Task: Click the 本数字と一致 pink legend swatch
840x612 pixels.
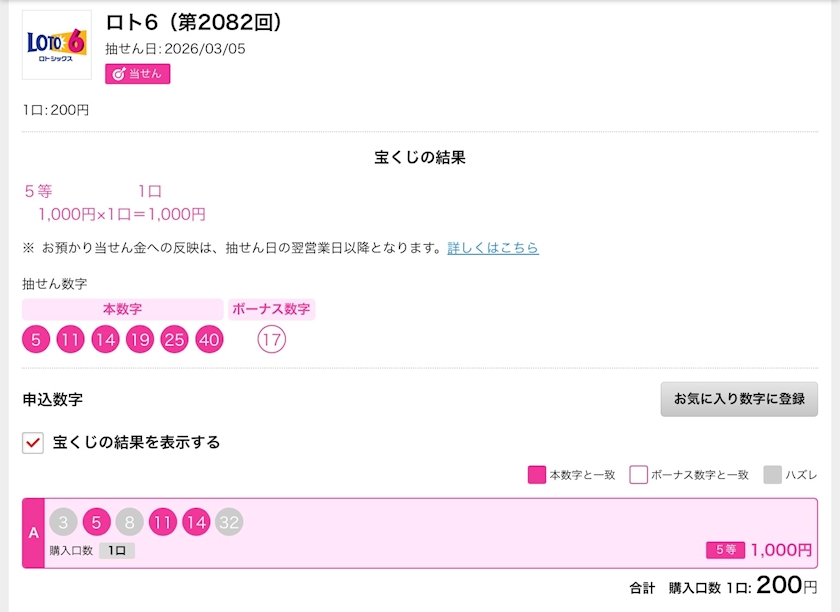Action: pos(537,475)
